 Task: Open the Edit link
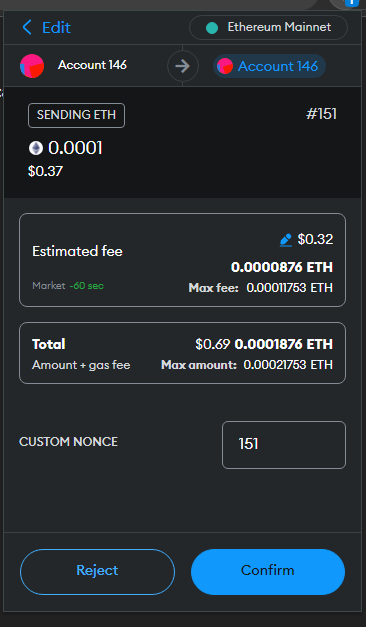56,28
